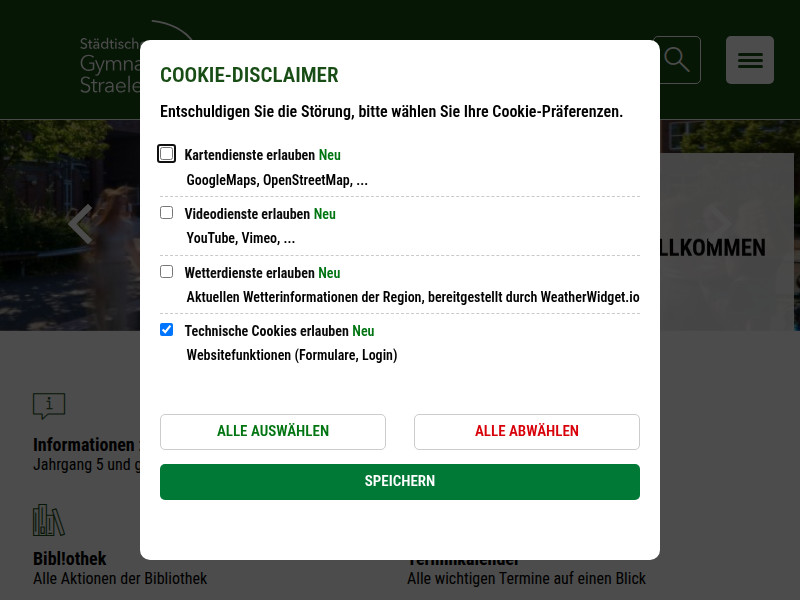800x600 pixels.
Task: Click the Alle abwählen button
Action: [527, 432]
